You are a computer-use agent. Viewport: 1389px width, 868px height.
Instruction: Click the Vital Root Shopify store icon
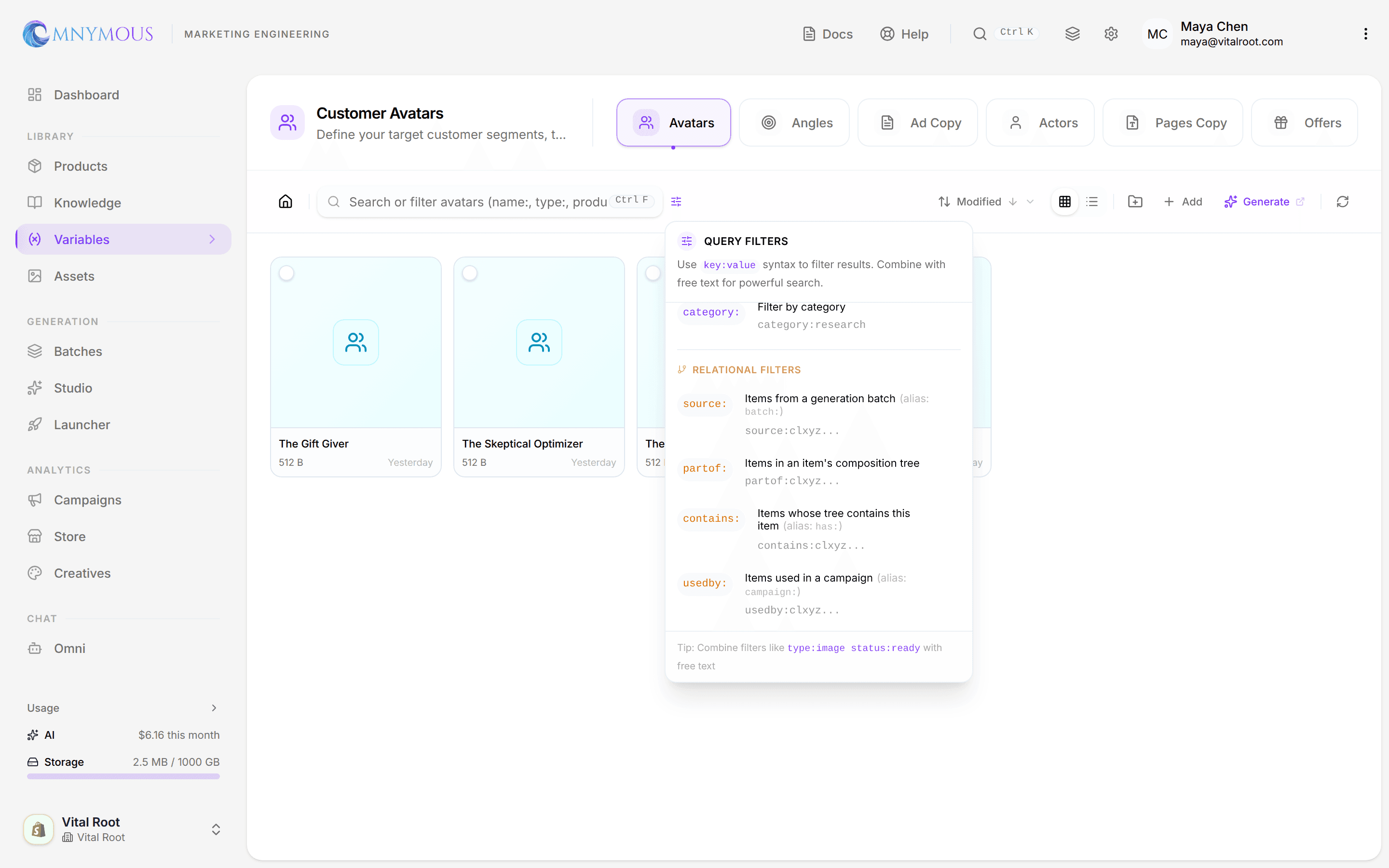tap(39, 829)
